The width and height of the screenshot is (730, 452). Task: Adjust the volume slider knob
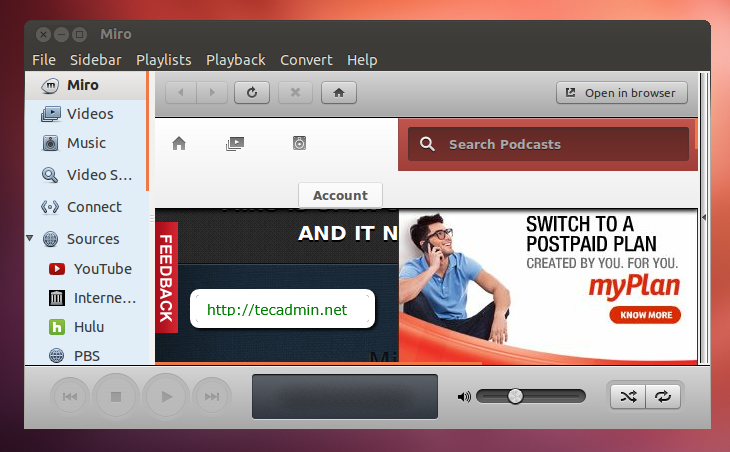(515, 396)
